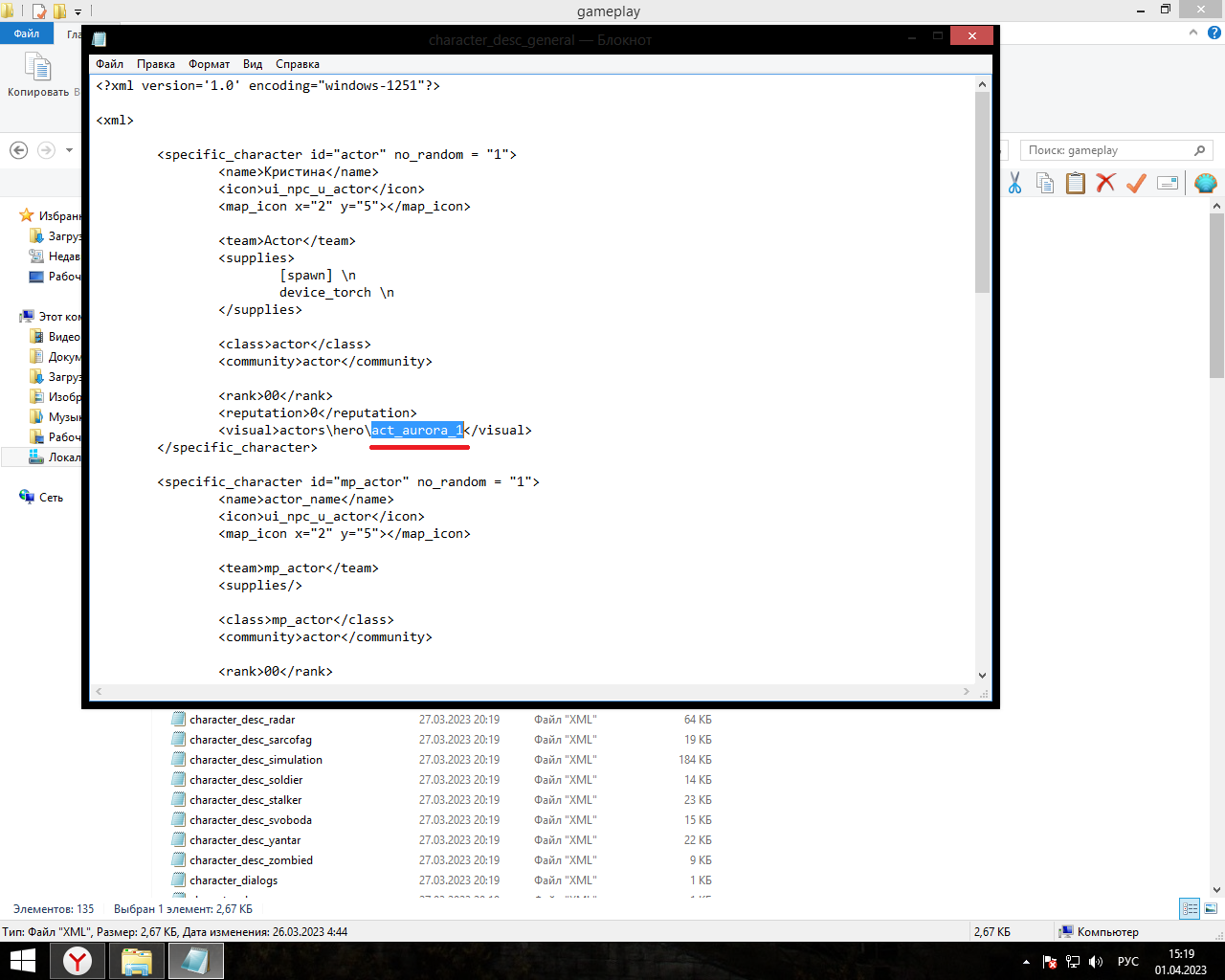1225x980 pixels.
Task: Select file character_desc_yantar
Action: pyautogui.click(x=245, y=840)
